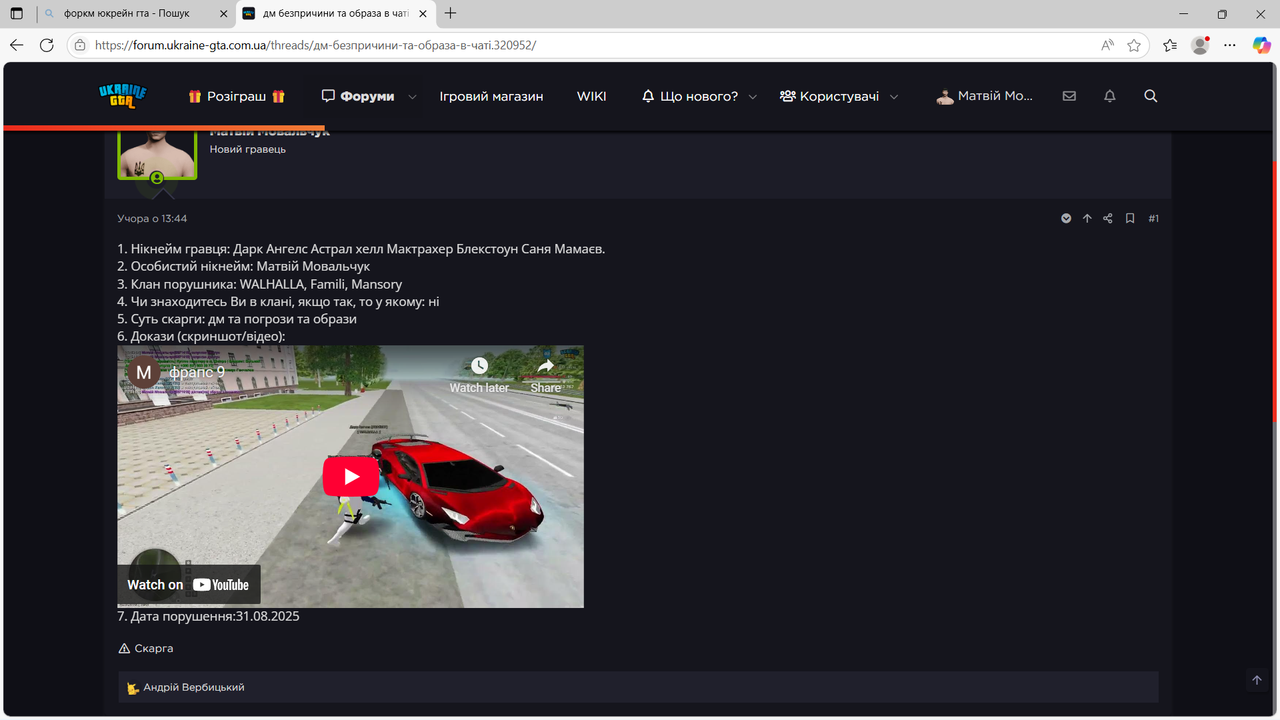The image size is (1280, 720).
Task: Add this page to favorites star
Action: pos(1134,45)
